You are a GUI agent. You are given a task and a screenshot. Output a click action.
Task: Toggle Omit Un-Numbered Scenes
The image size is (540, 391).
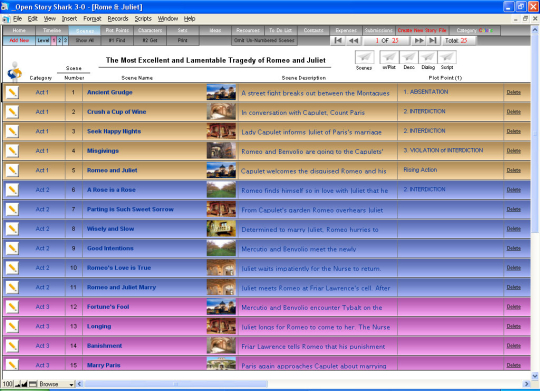(264, 41)
